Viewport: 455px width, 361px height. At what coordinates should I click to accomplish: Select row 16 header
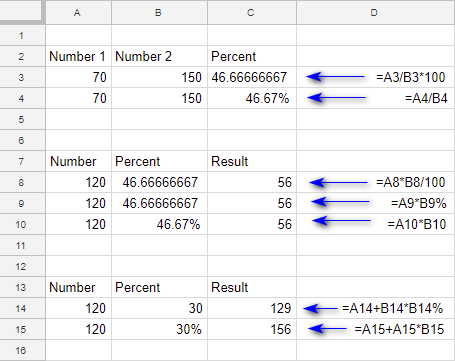(x=22, y=350)
